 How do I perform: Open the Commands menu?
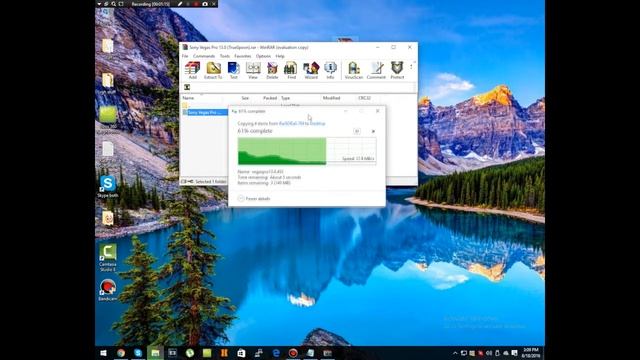coord(204,56)
